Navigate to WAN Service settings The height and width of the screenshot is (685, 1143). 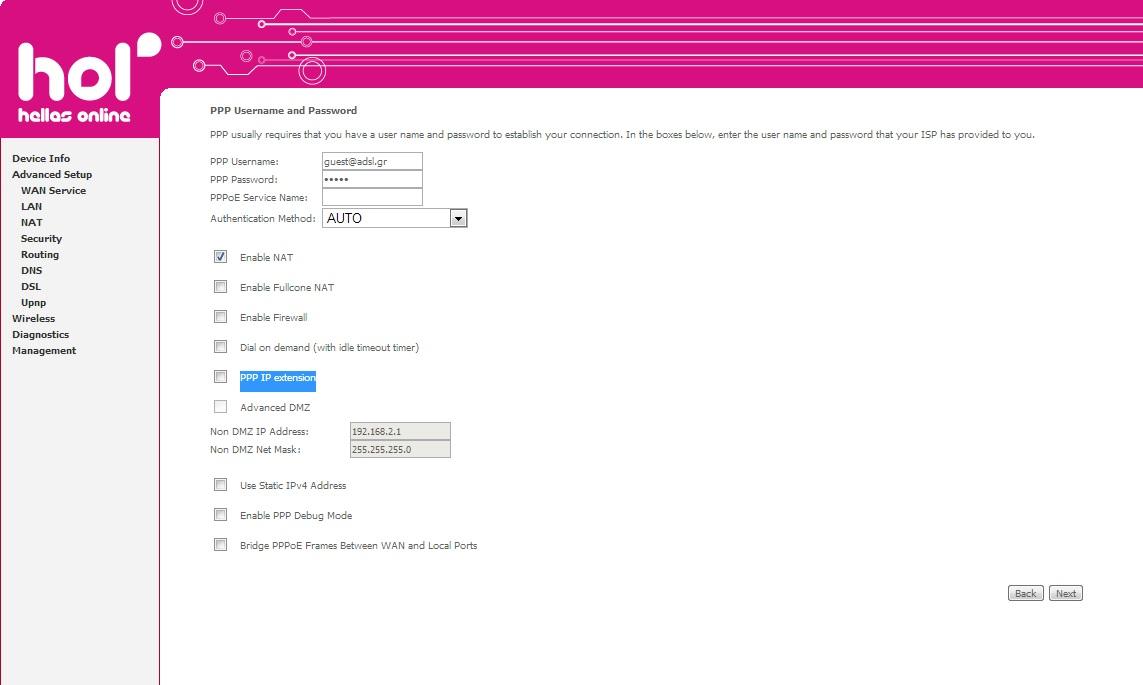[x=53, y=190]
